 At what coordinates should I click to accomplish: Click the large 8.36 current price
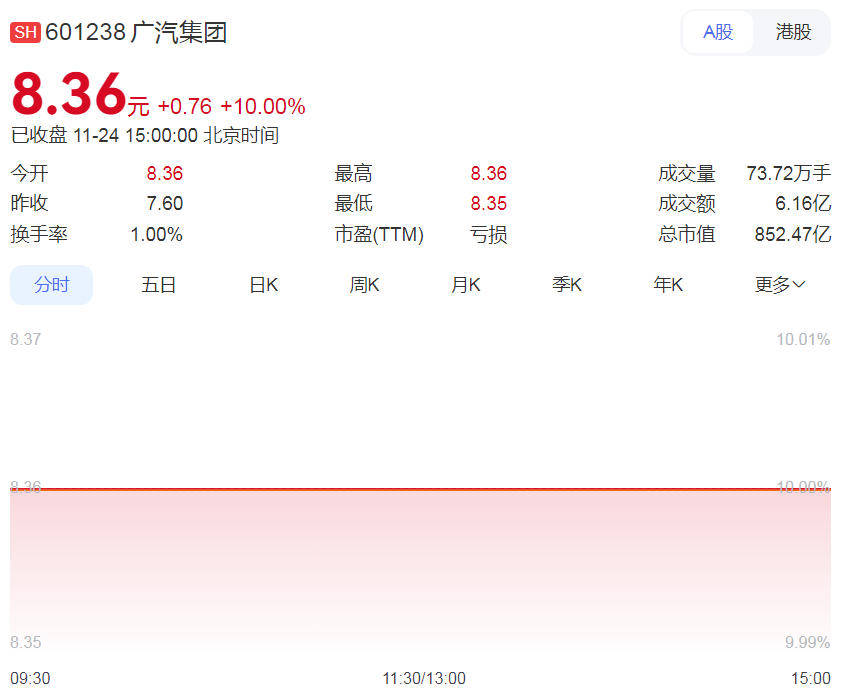[x=69, y=94]
